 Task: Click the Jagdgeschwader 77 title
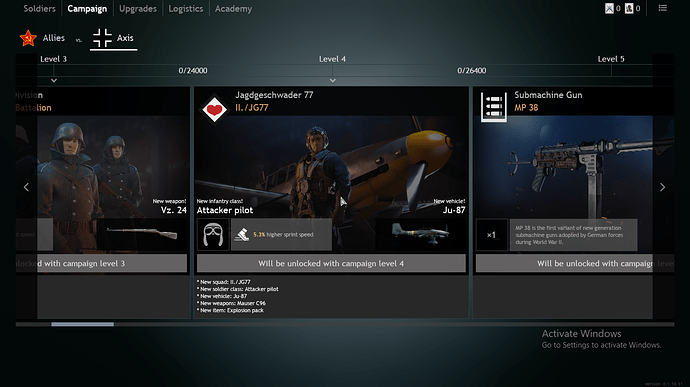(274, 95)
